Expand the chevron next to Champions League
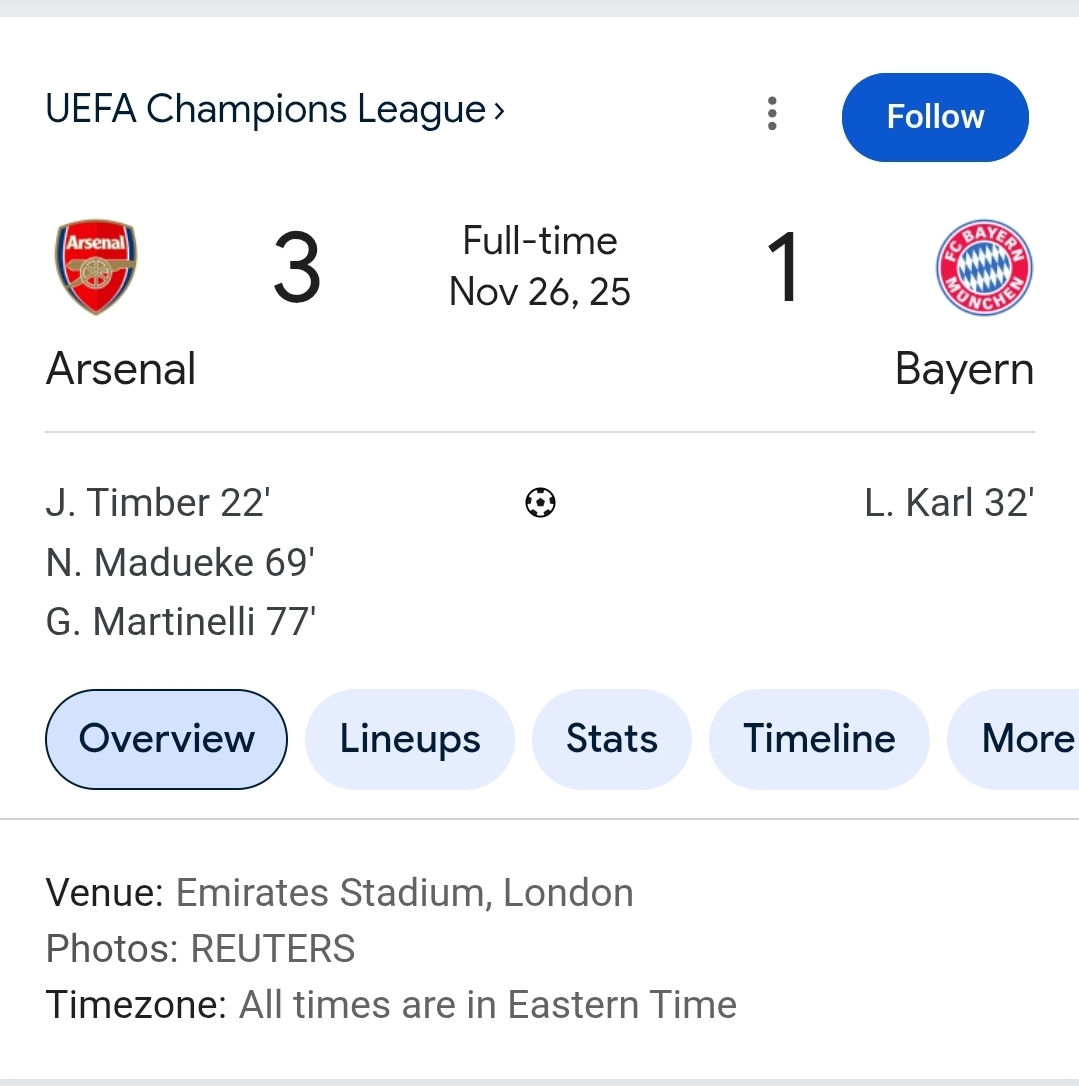1079x1086 pixels. click(x=499, y=110)
